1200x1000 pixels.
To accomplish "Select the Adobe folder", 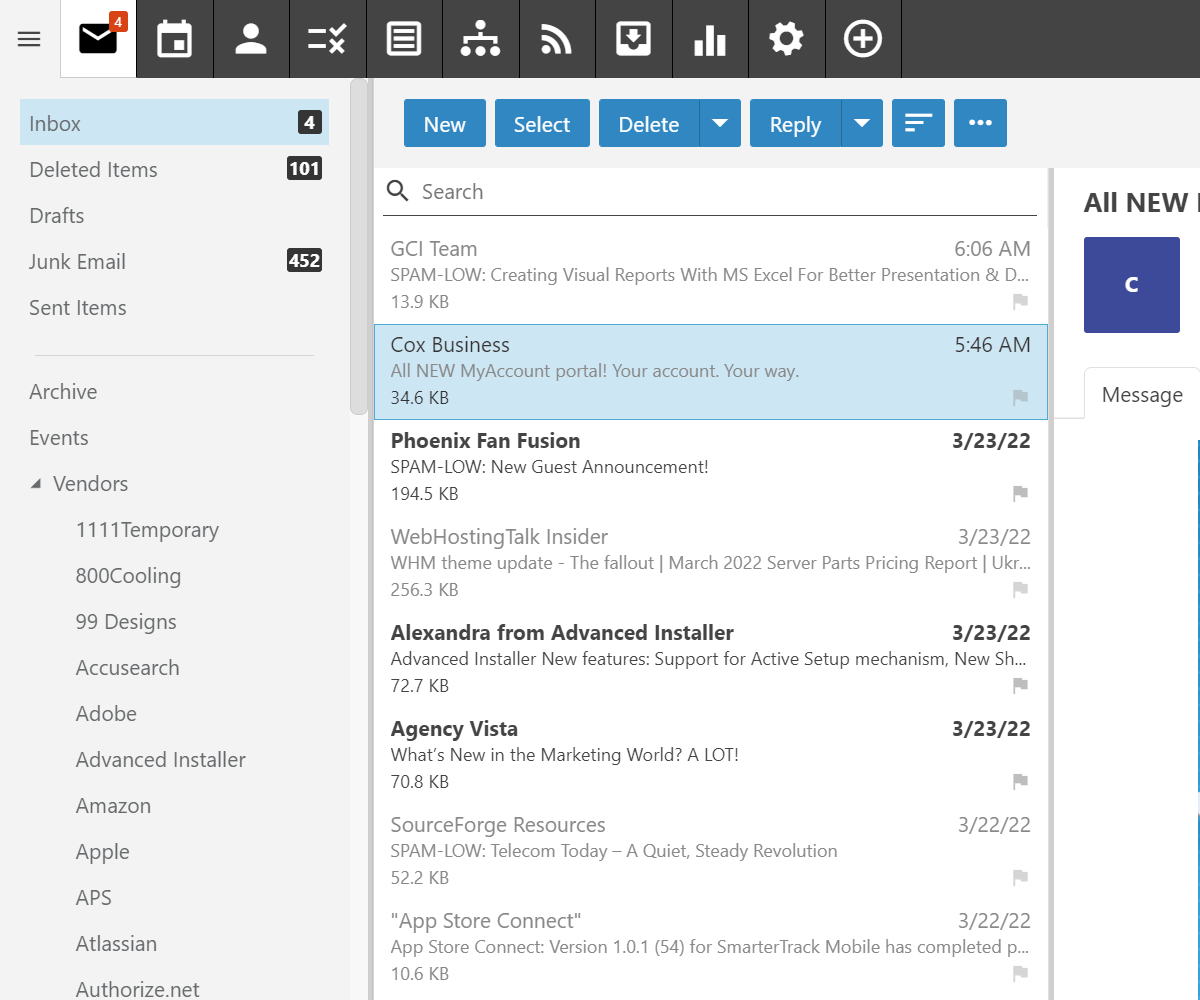I will [x=106, y=713].
